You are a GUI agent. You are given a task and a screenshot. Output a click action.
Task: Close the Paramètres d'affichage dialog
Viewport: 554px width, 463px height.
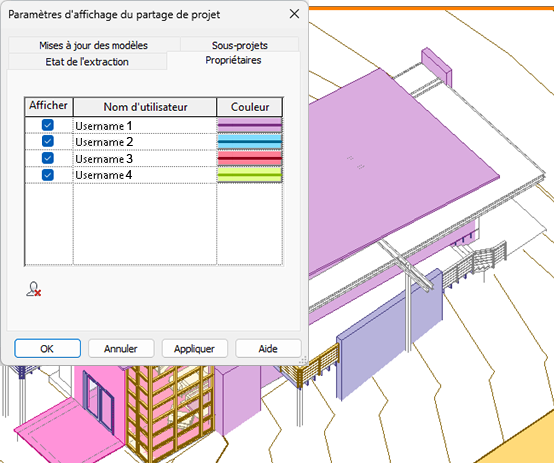(x=294, y=14)
